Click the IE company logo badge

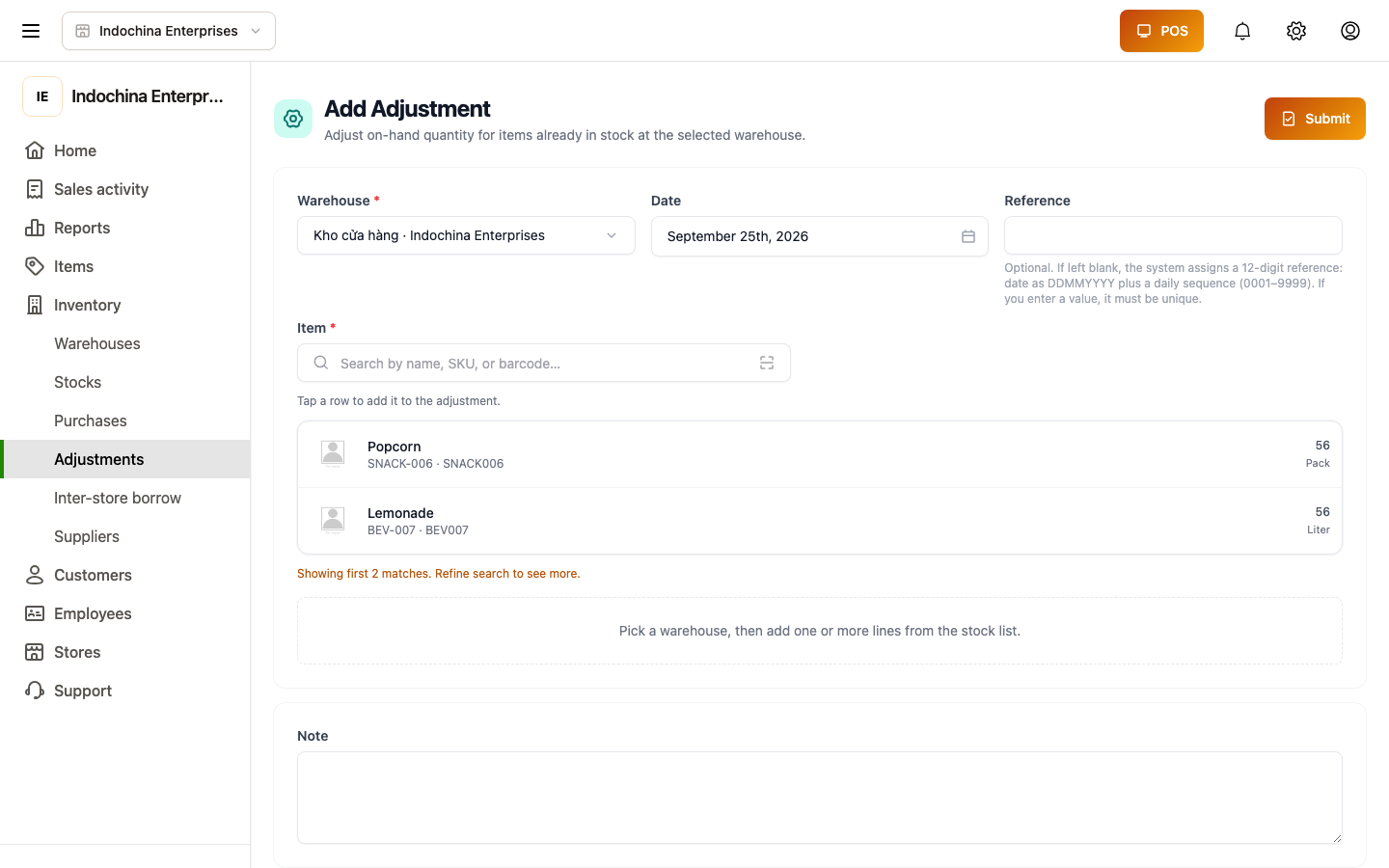click(x=42, y=96)
